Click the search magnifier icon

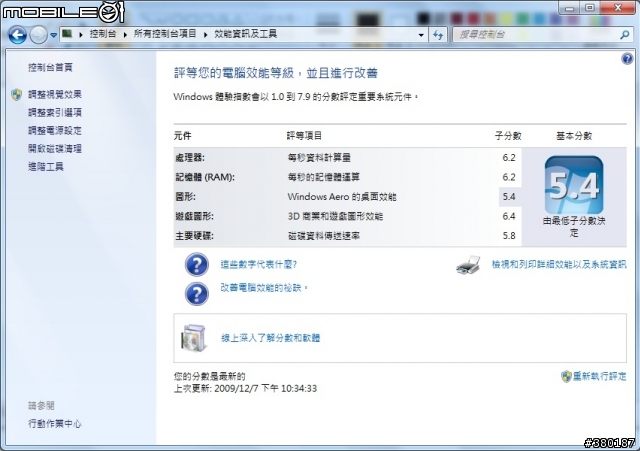click(x=624, y=35)
